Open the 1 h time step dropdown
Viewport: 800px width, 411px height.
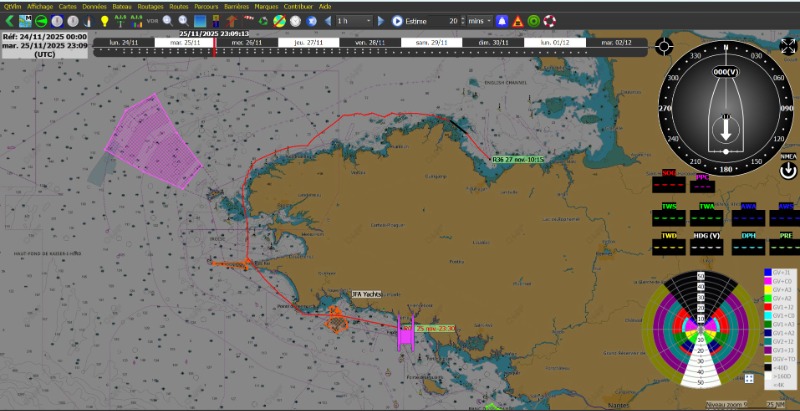[x=353, y=20]
